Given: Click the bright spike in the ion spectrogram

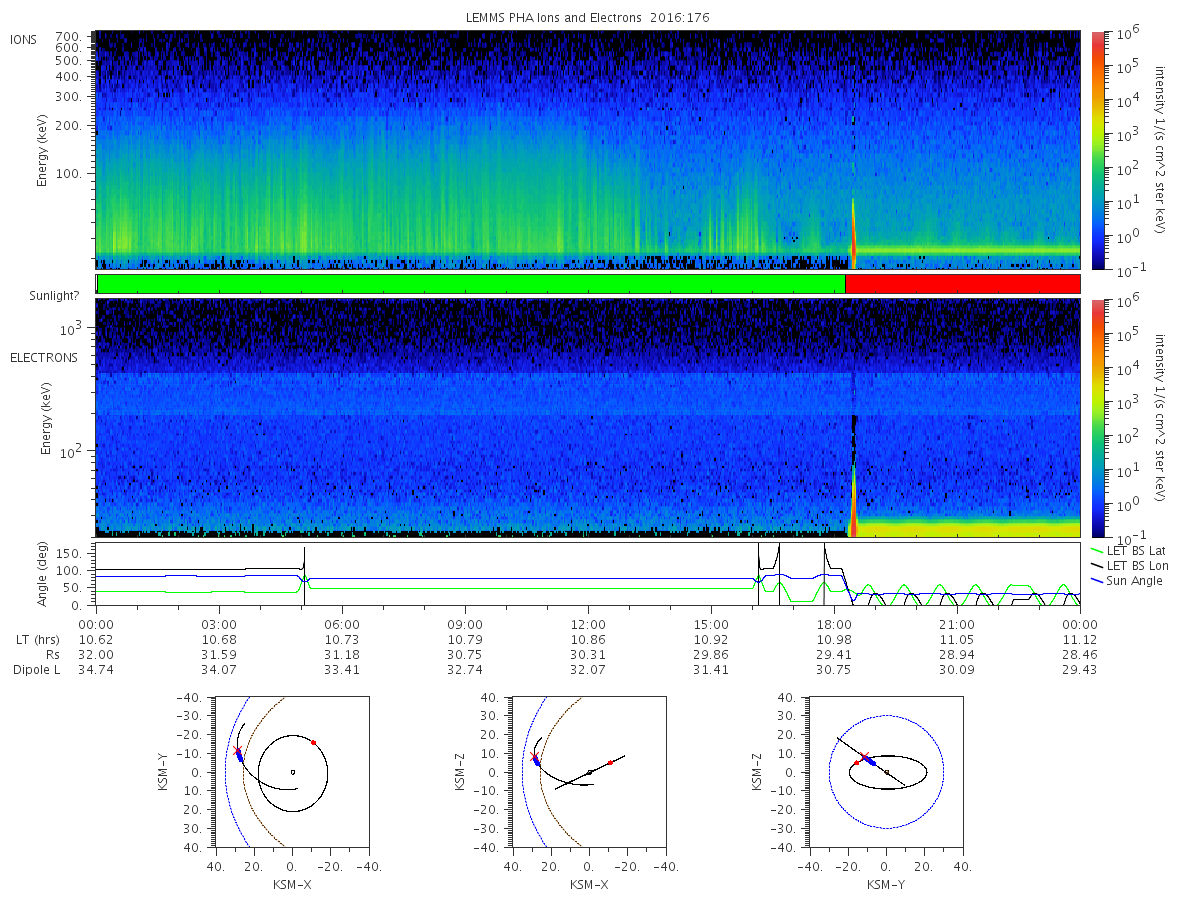Looking at the screenshot, I should [x=853, y=233].
